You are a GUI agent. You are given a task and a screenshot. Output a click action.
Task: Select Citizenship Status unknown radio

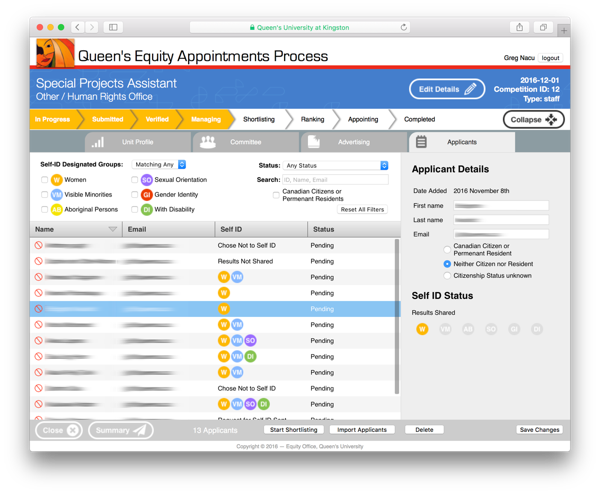(447, 276)
